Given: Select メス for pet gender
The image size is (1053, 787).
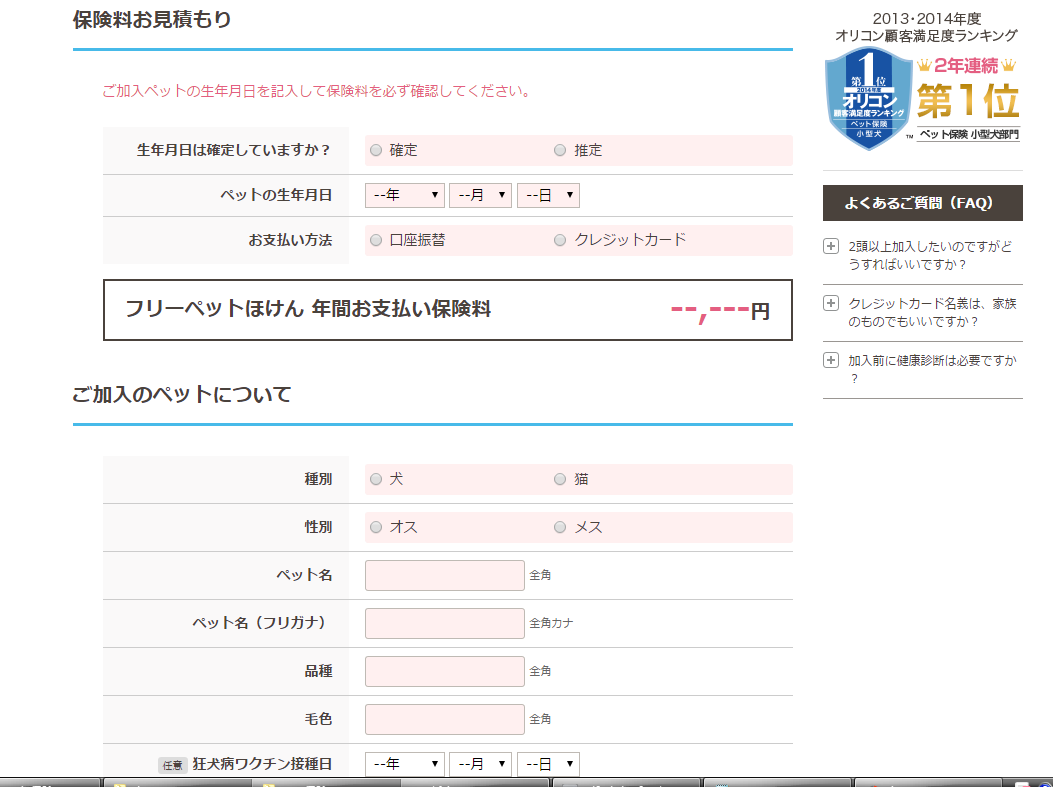Looking at the screenshot, I should click(x=560, y=528).
